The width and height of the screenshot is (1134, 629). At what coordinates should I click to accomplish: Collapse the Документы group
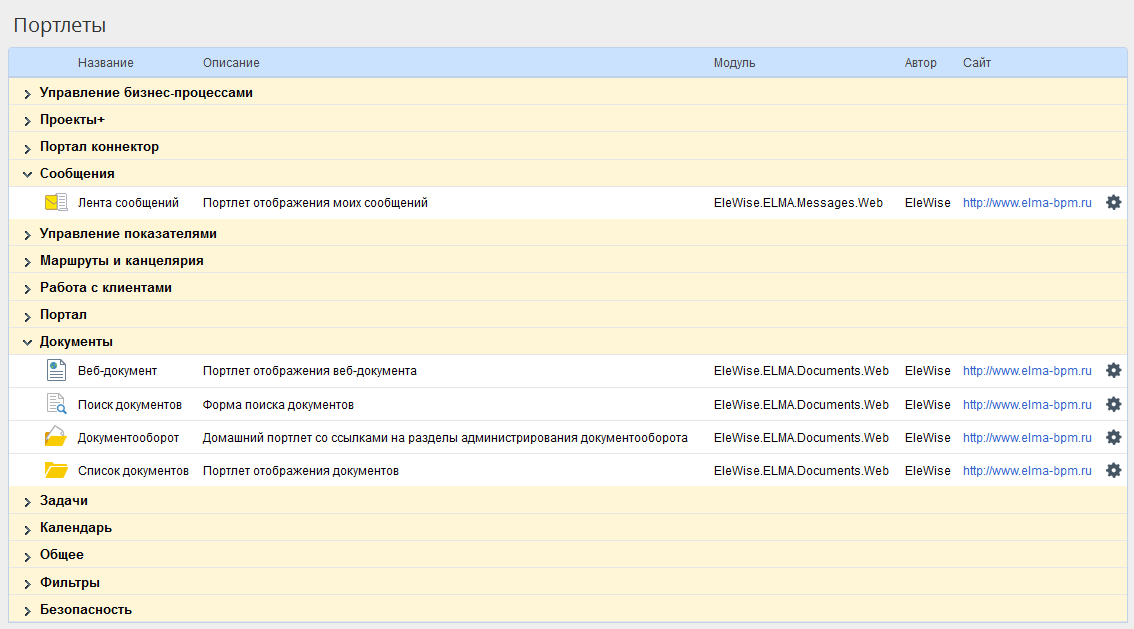(x=28, y=342)
